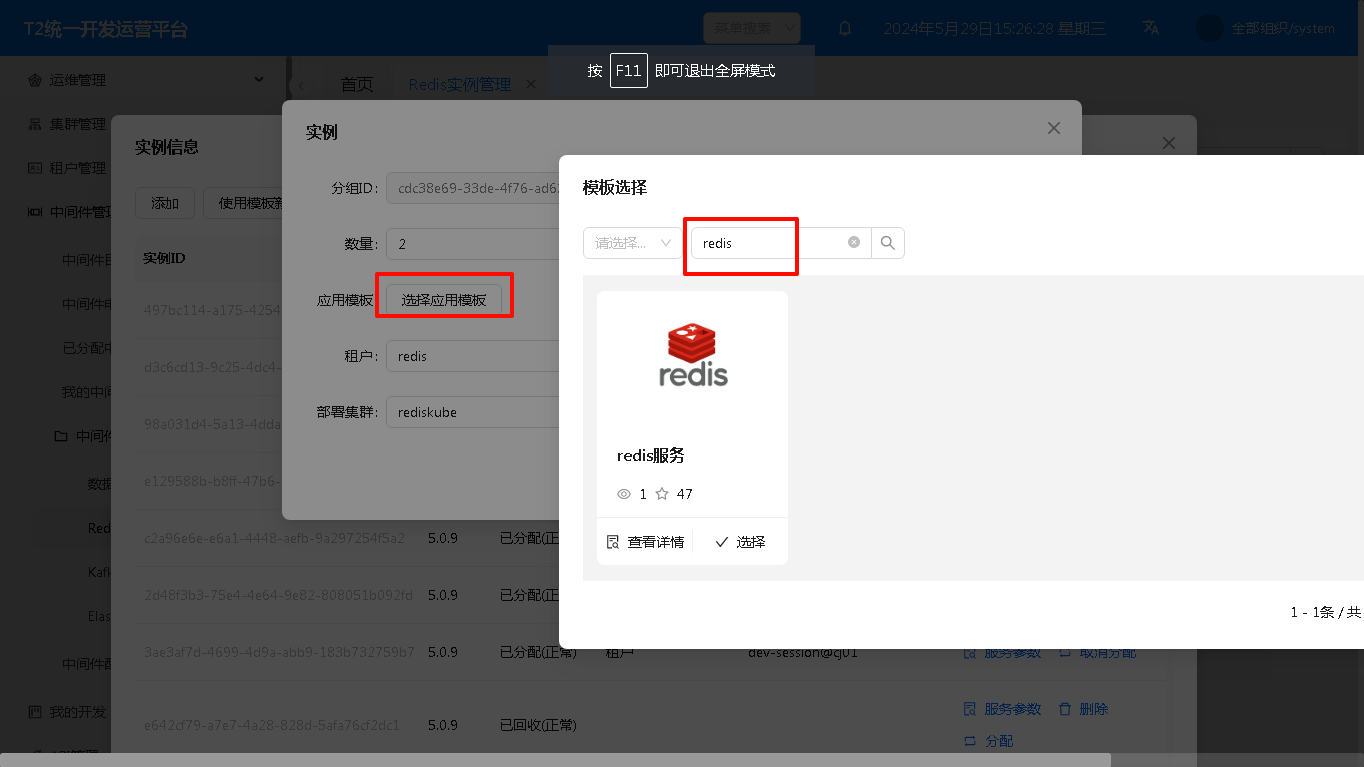Click the 分配 link in the 已回收 row

[988, 741]
